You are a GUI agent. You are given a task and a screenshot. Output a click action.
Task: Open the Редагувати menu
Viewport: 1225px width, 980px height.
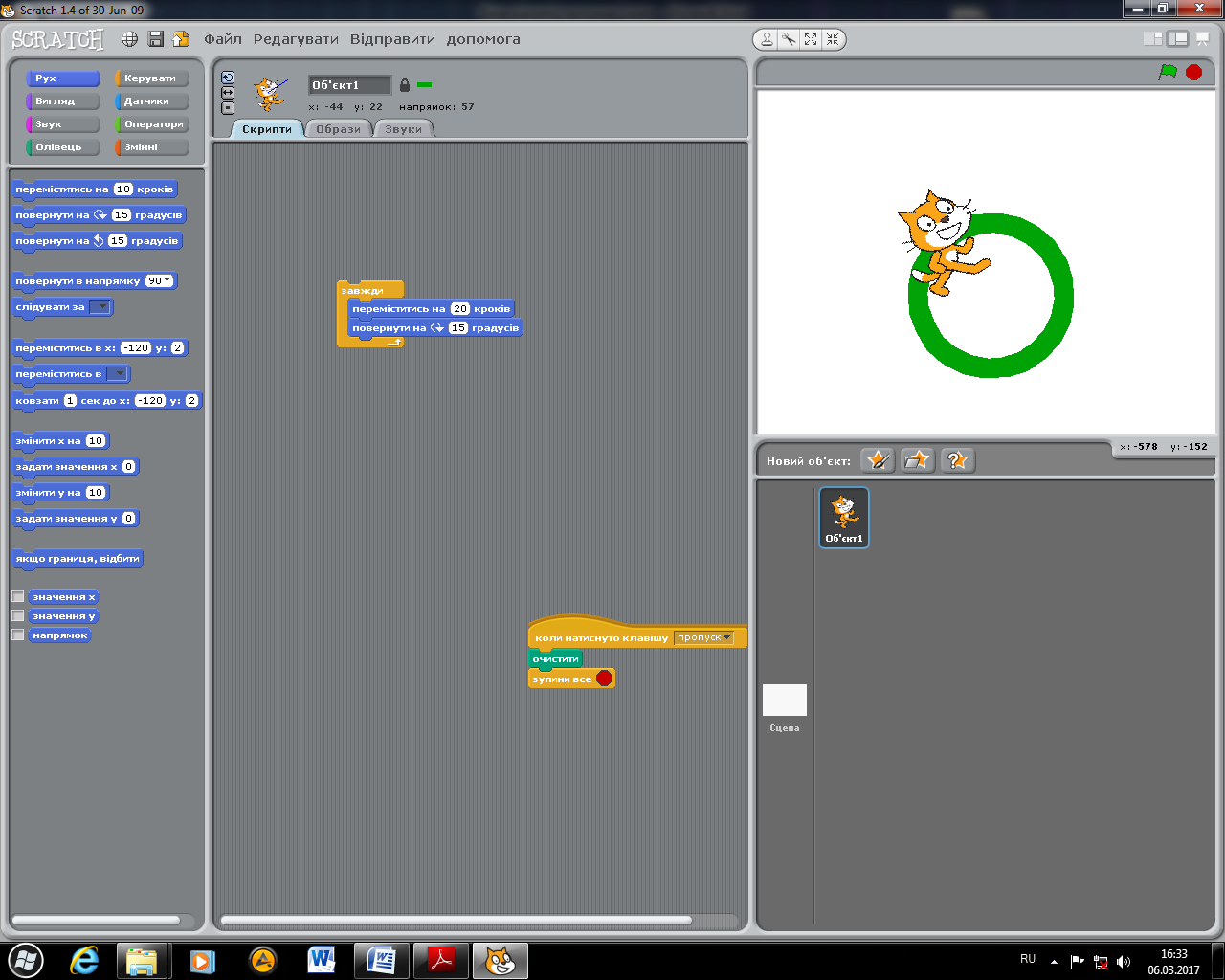pos(296,39)
